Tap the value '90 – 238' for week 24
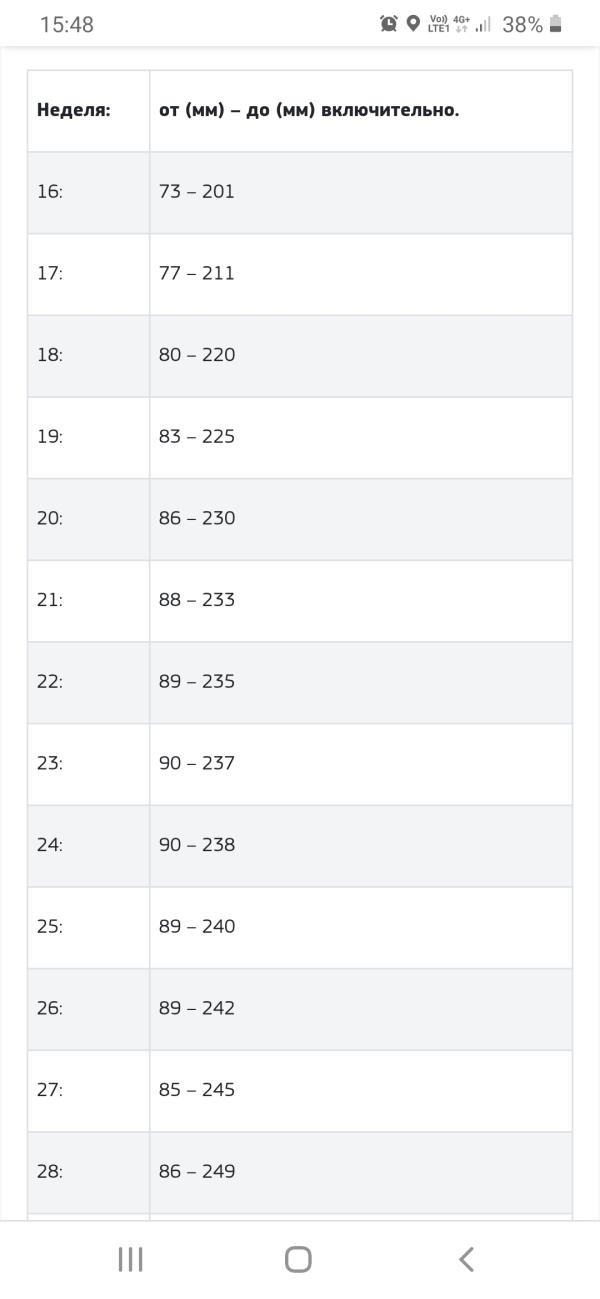600x1299 pixels. click(x=197, y=845)
